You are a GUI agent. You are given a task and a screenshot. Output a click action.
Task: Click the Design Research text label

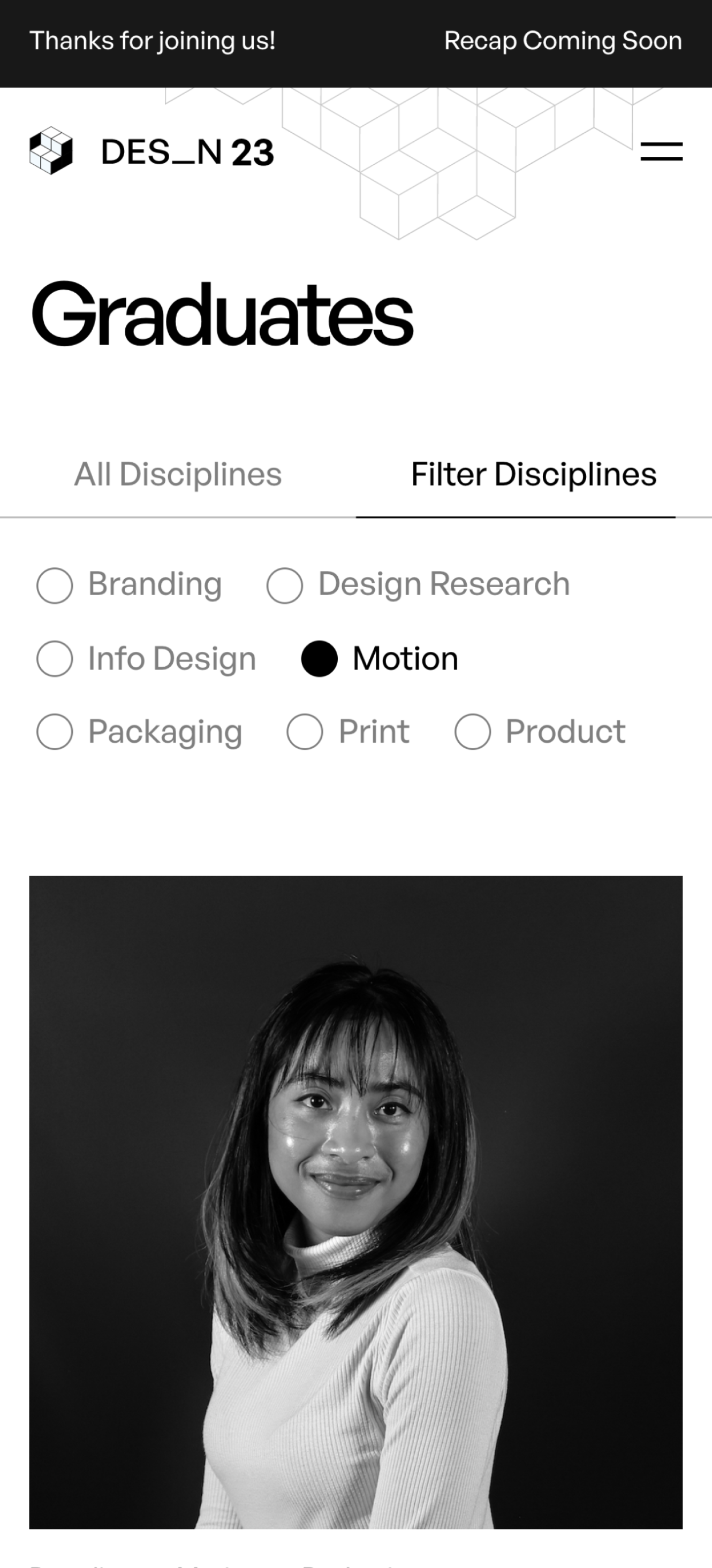click(444, 584)
